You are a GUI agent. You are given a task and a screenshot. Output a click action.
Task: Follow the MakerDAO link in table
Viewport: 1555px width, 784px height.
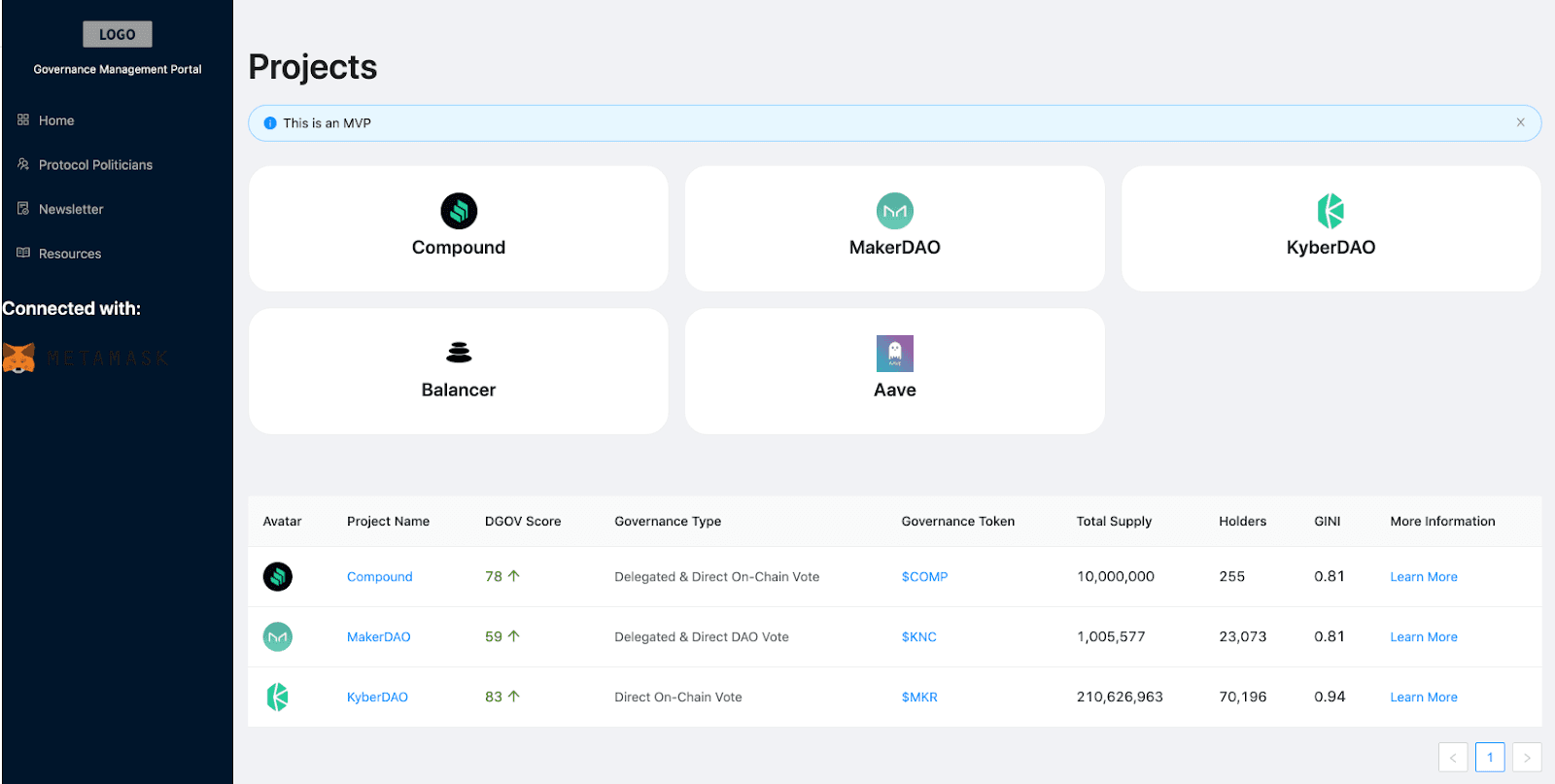pos(379,637)
